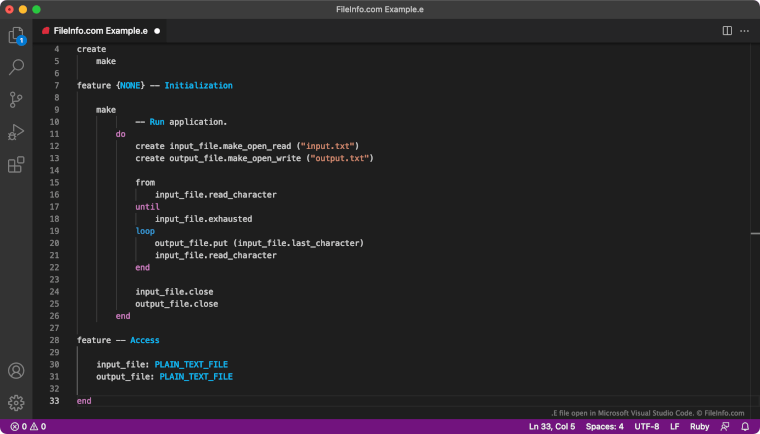Screen dimensions: 760x434
Task: Open the Search view icon
Action: (16, 67)
